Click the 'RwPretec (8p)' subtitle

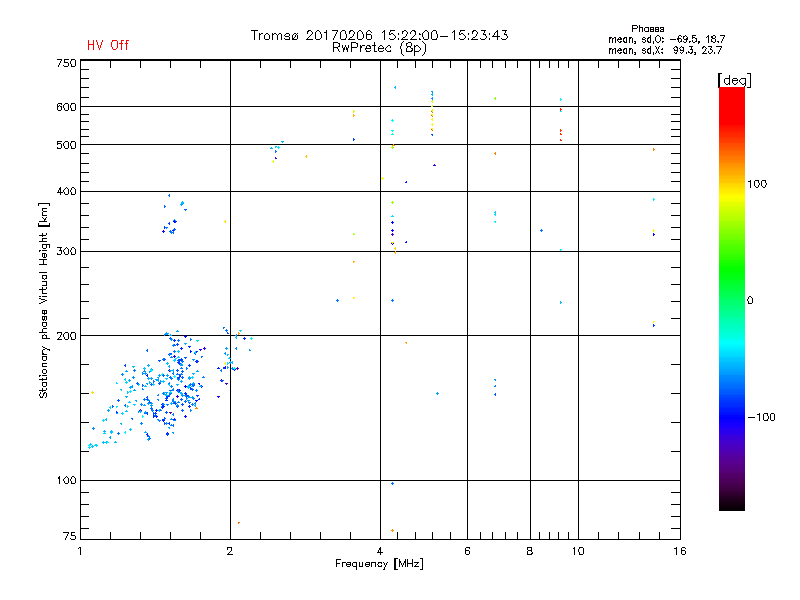pos(379,48)
